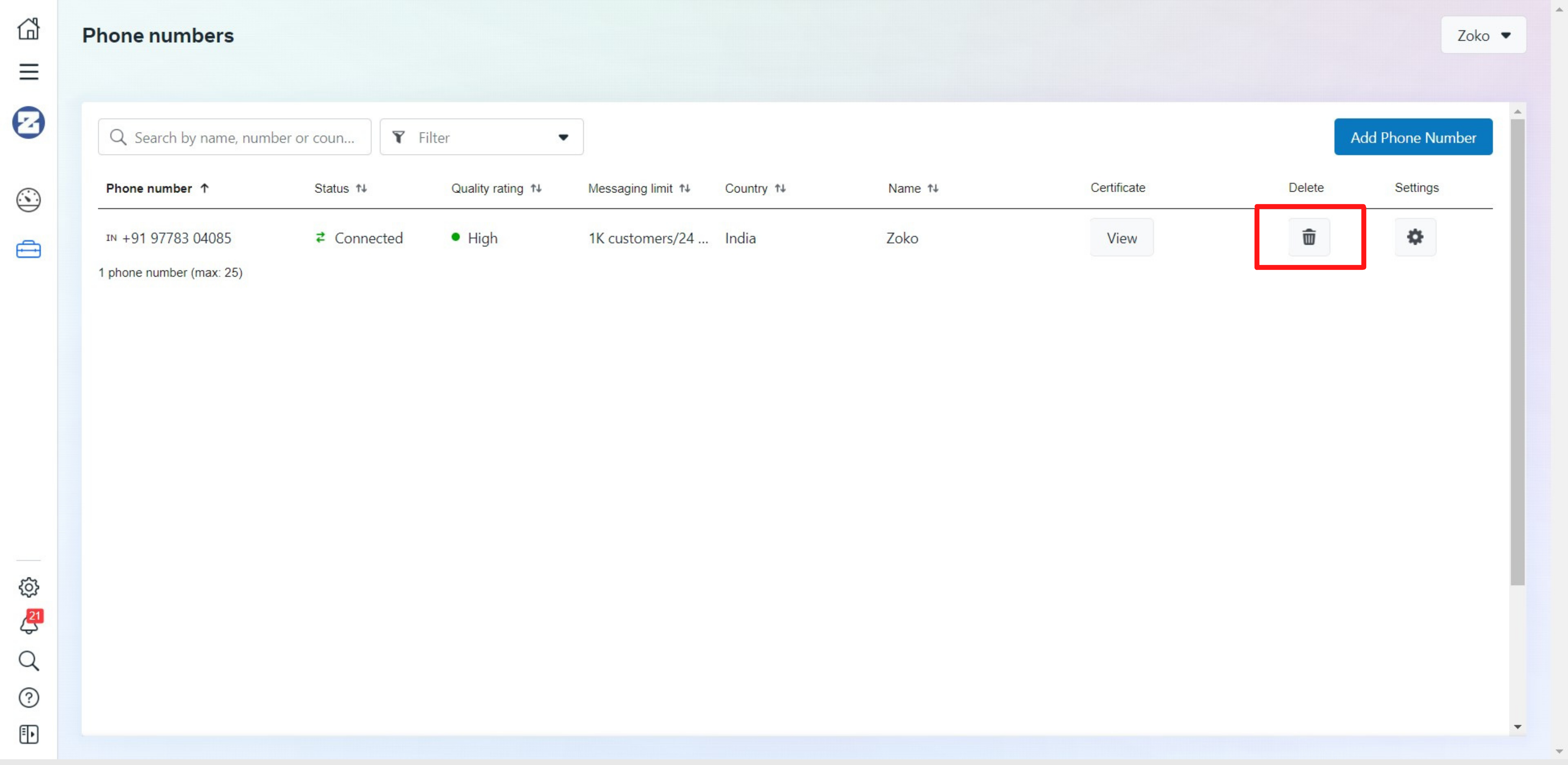View the phone number certificate
1568x765 pixels.
pos(1121,238)
